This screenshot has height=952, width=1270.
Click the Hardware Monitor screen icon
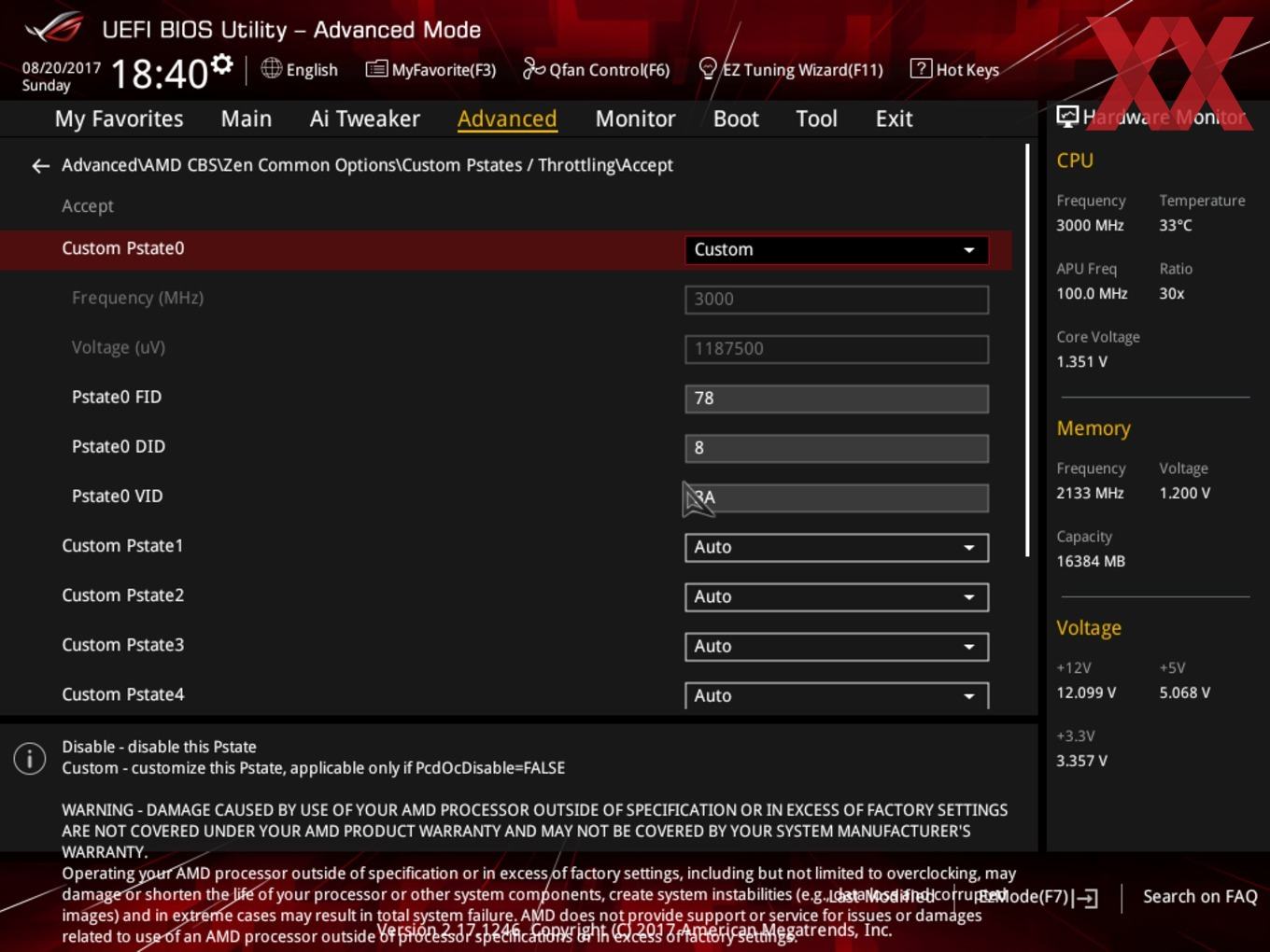(1067, 117)
